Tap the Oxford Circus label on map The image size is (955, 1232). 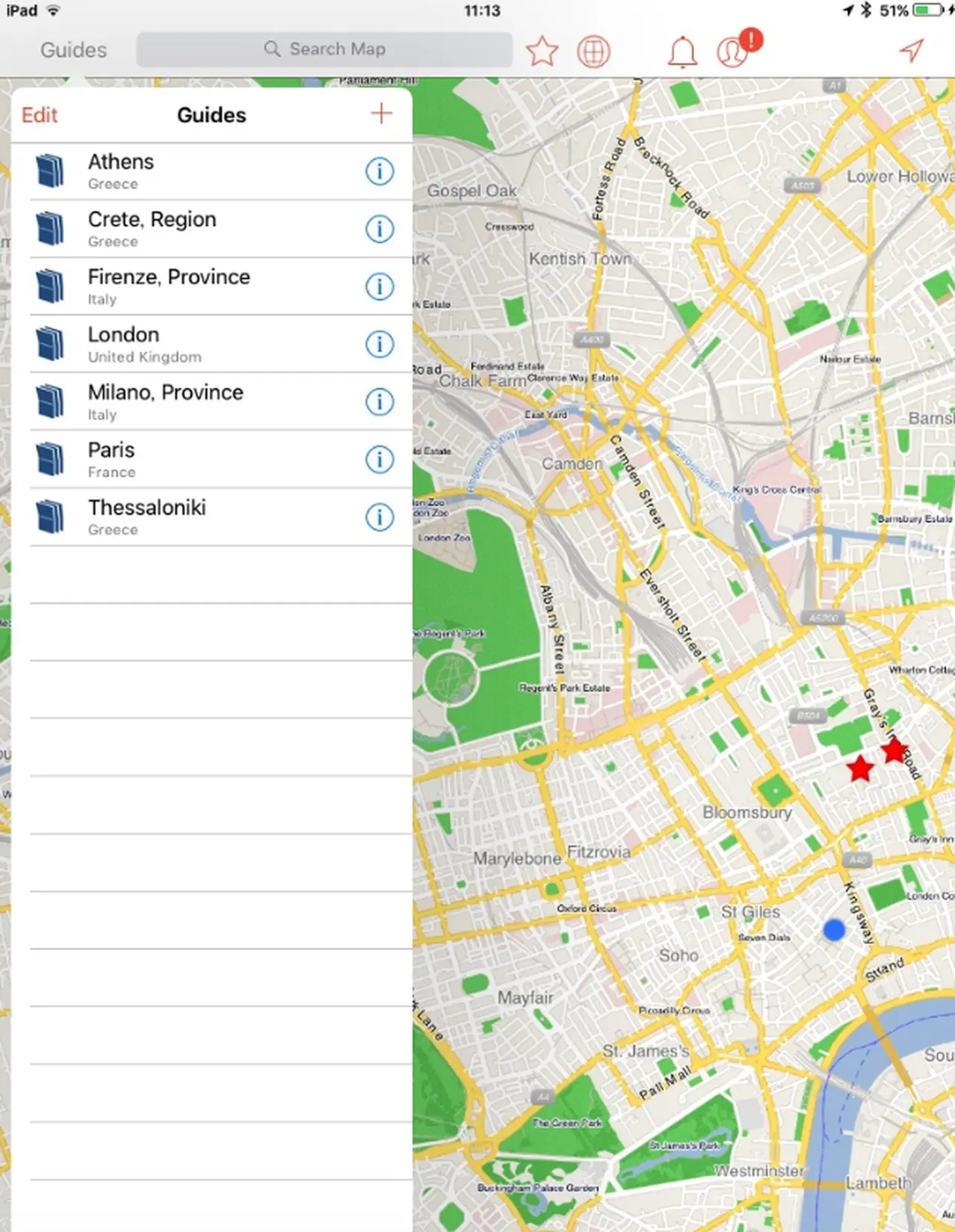click(586, 908)
